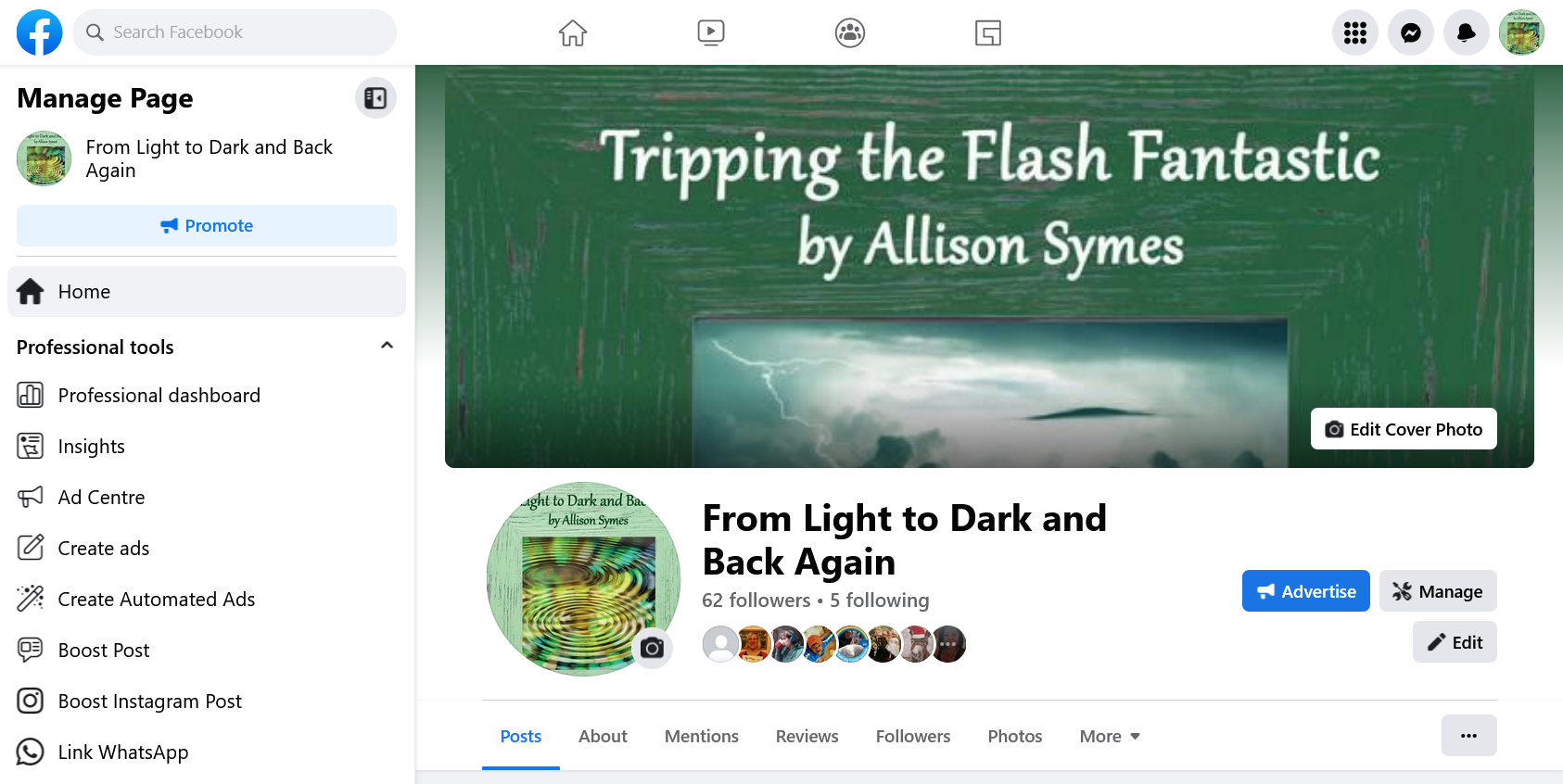This screenshot has height=784, width=1563.
Task: Click the camera icon on profile picture
Action: [653, 648]
